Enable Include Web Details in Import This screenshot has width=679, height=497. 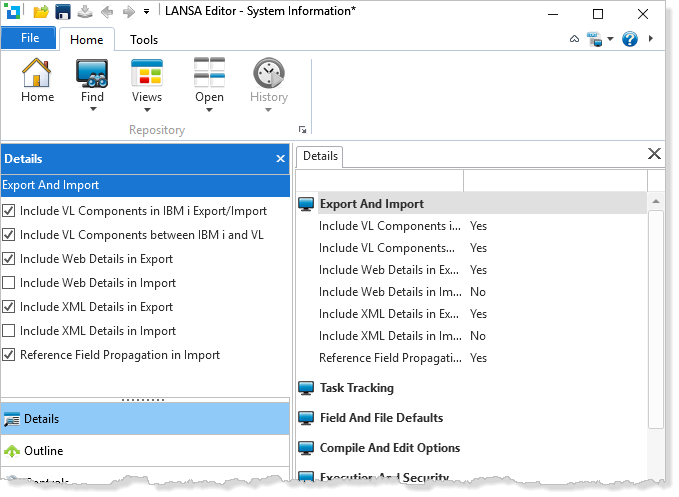(9, 283)
